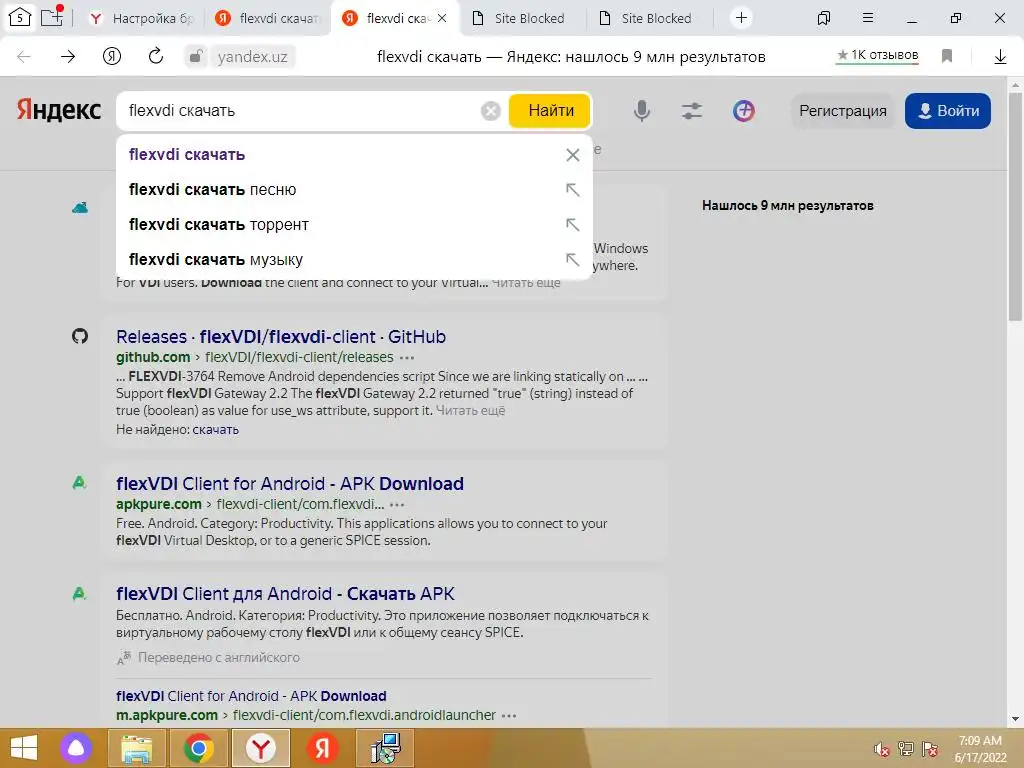Bookmark this page with flag icon
This screenshot has width=1024, height=768.
[947, 56]
